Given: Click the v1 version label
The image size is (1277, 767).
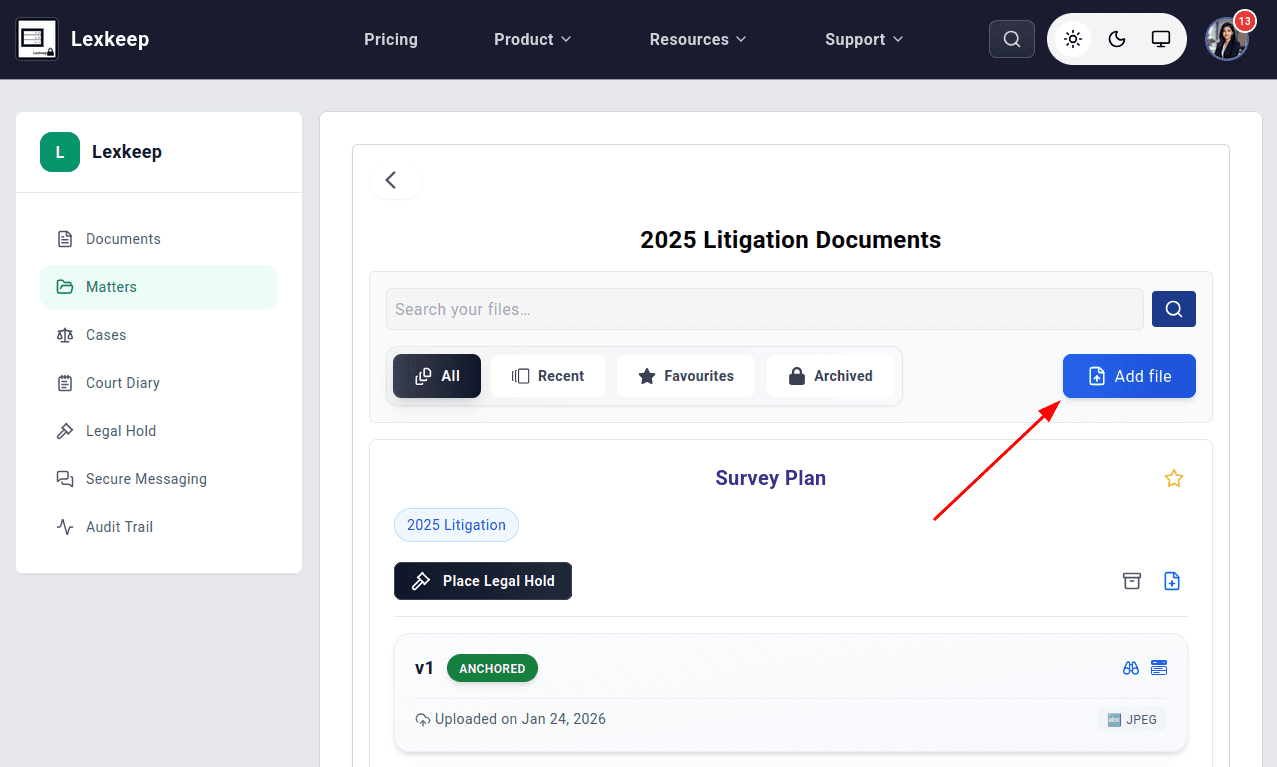Looking at the screenshot, I should click(x=424, y=668).
